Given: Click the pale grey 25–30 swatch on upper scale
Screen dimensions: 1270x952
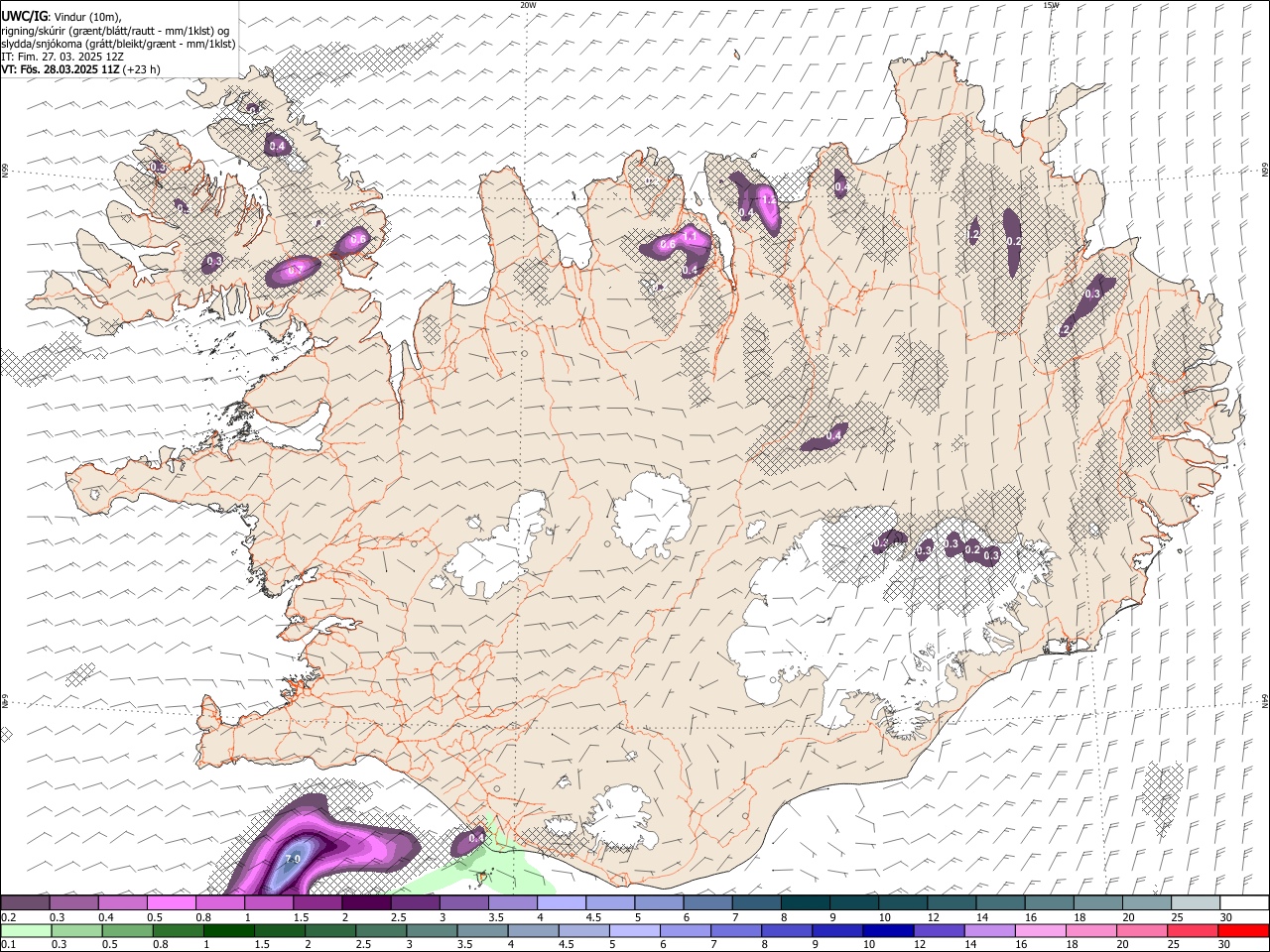Looking at the screenshot, I should 1195,902.
